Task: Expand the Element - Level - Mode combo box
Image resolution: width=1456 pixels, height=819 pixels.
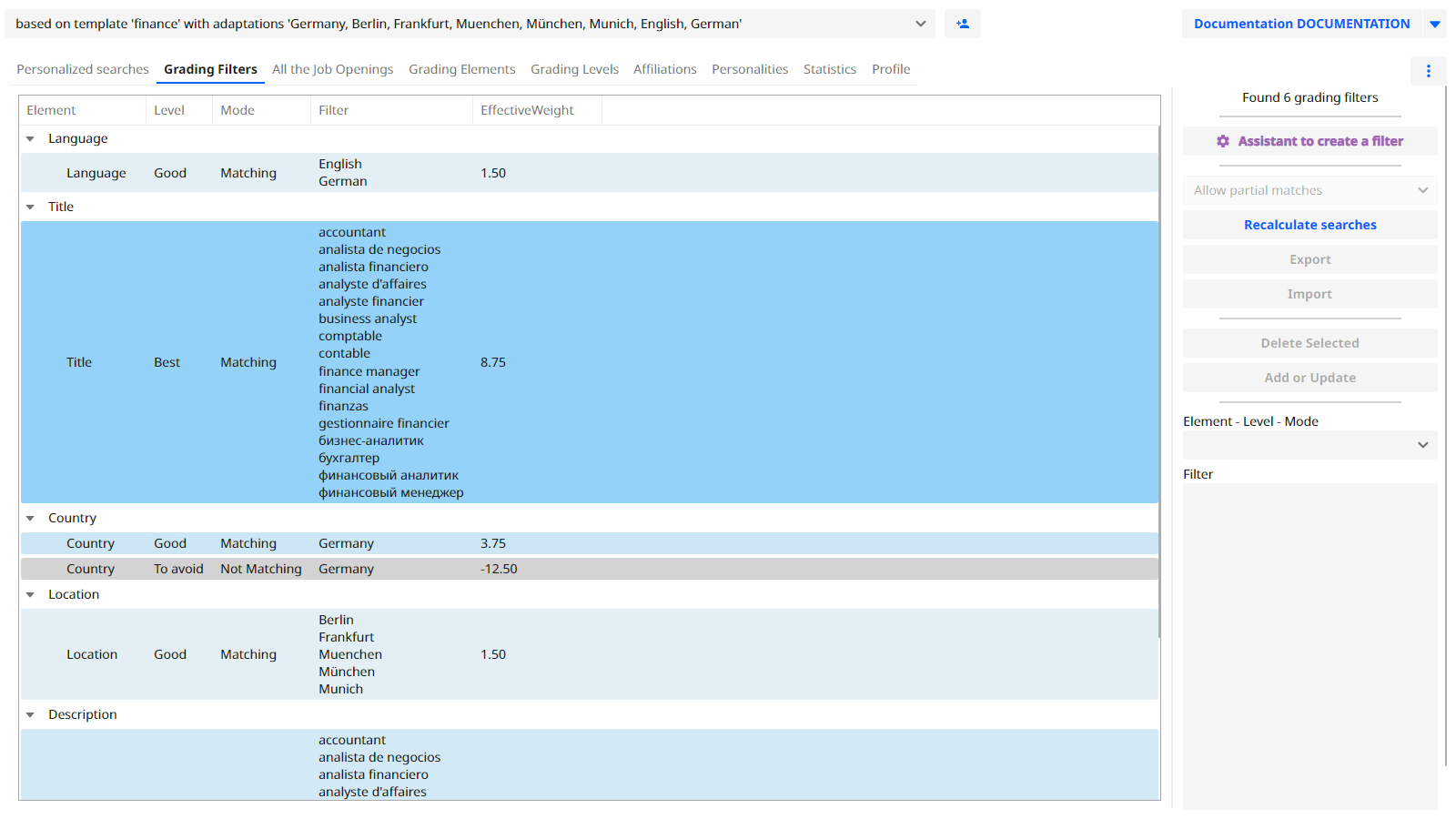Action: 1309,445
